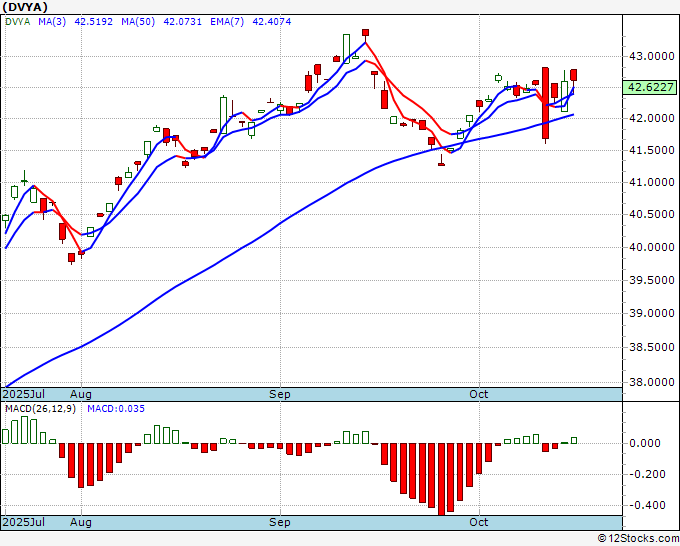Click the 41.5000 price axis label

[651, 150]
